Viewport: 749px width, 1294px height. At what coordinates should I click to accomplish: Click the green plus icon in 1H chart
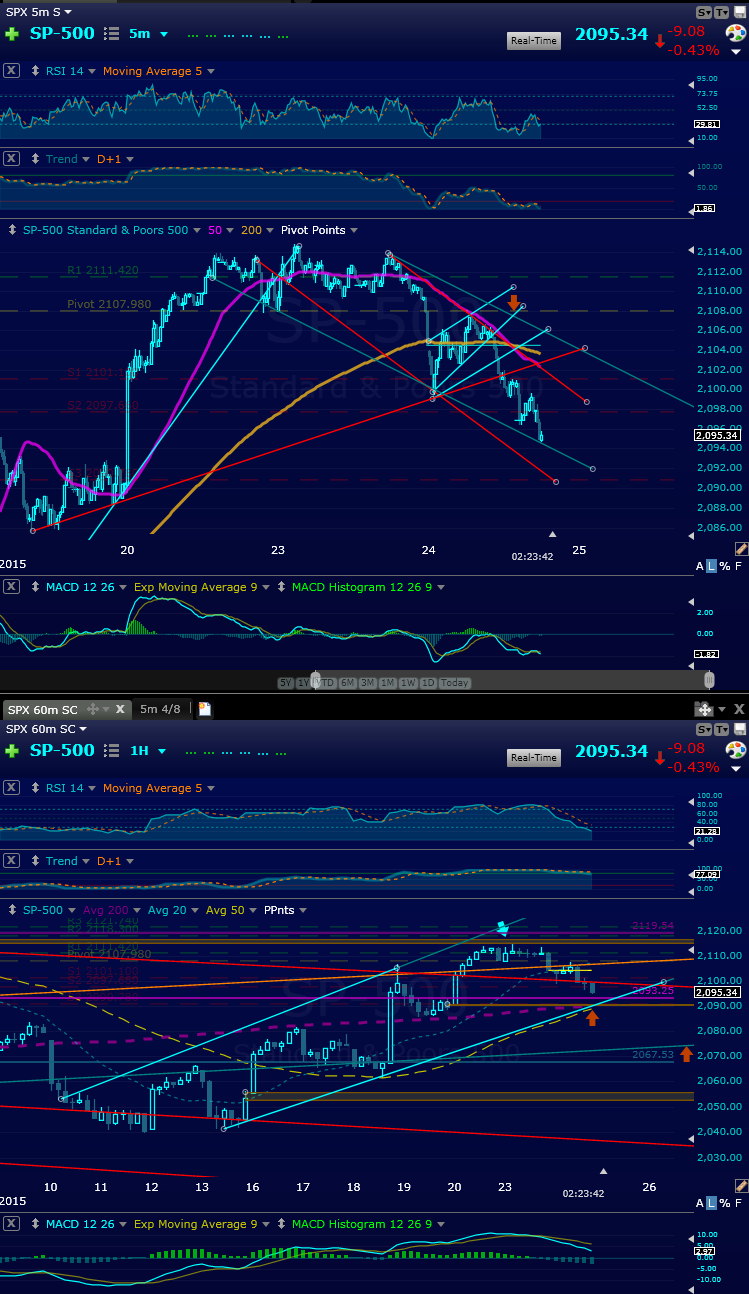pyautogui.click(x=12, y=751)
